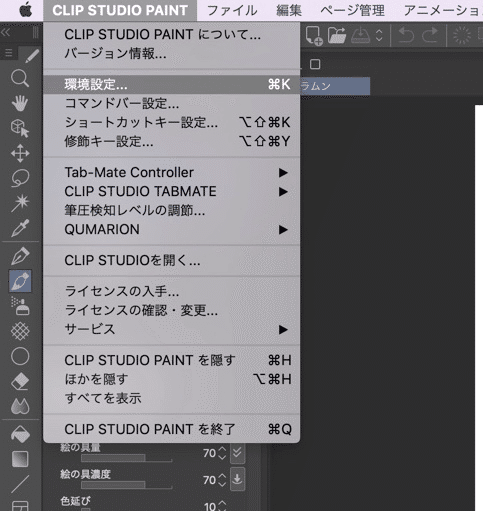Select the Hand move tool

[20, 103]
